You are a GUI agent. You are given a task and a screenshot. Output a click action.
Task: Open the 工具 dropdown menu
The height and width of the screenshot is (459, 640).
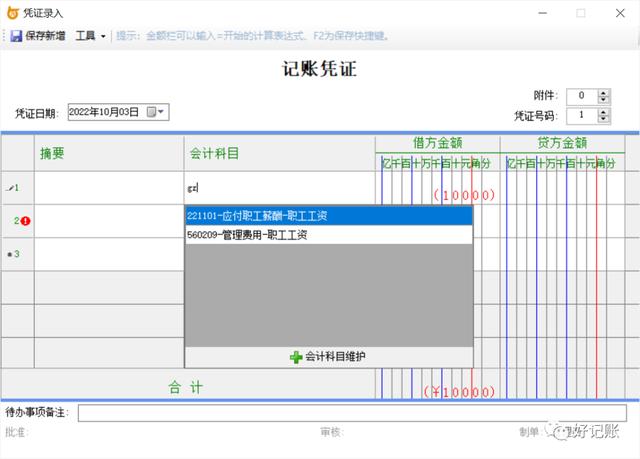(x=90, y=36)
